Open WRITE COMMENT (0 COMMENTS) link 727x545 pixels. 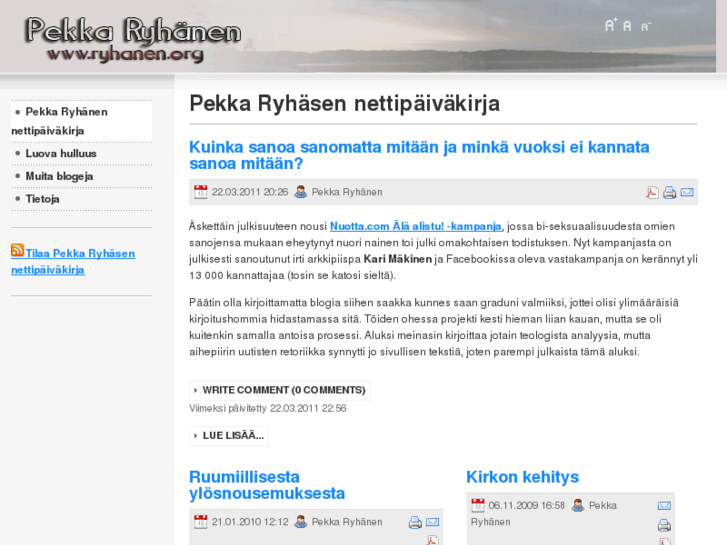283,390
